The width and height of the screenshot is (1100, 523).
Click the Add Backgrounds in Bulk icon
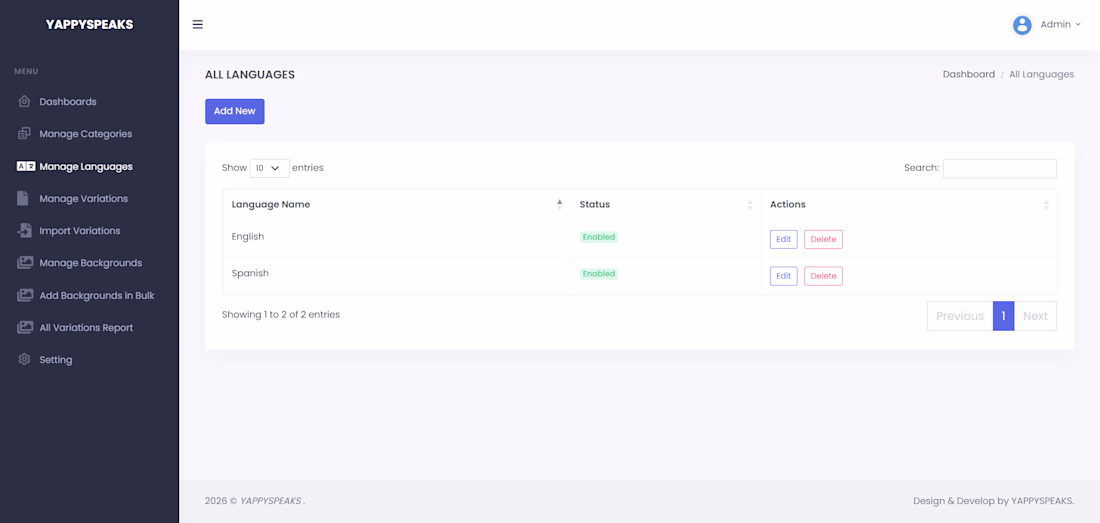coord(25,295)
